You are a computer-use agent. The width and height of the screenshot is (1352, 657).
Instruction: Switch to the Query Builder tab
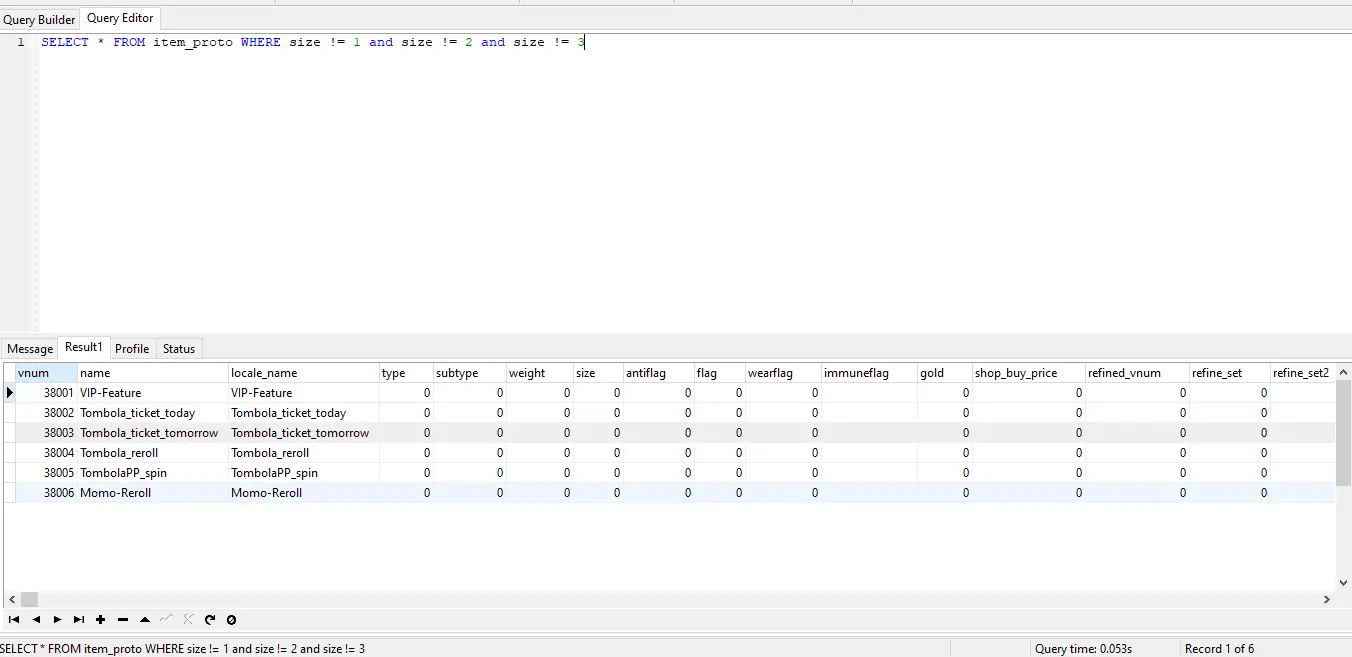coord(39,20)
